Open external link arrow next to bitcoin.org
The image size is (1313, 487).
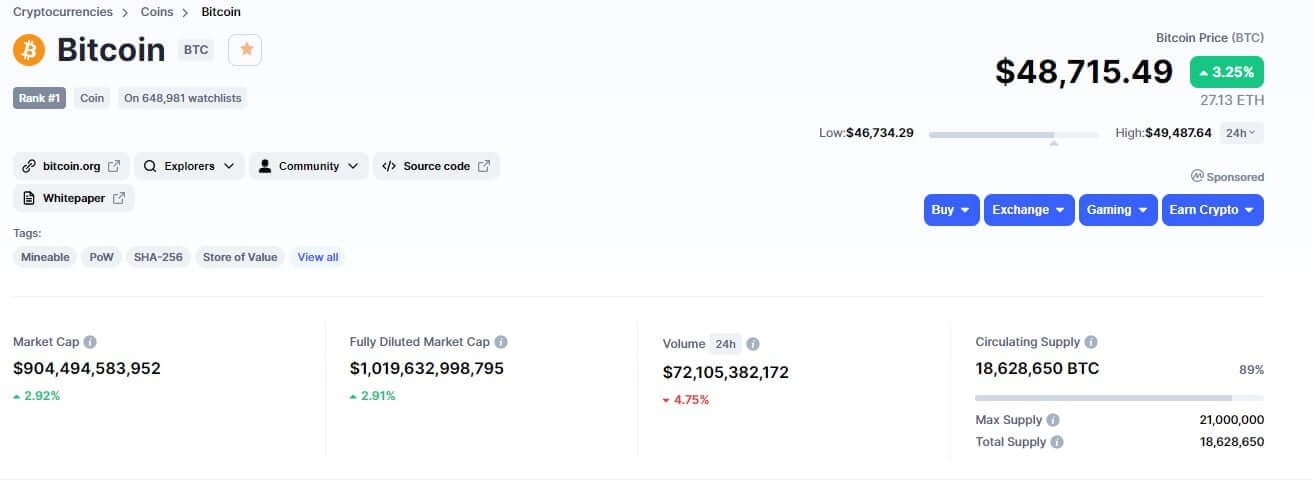[114, 166]
